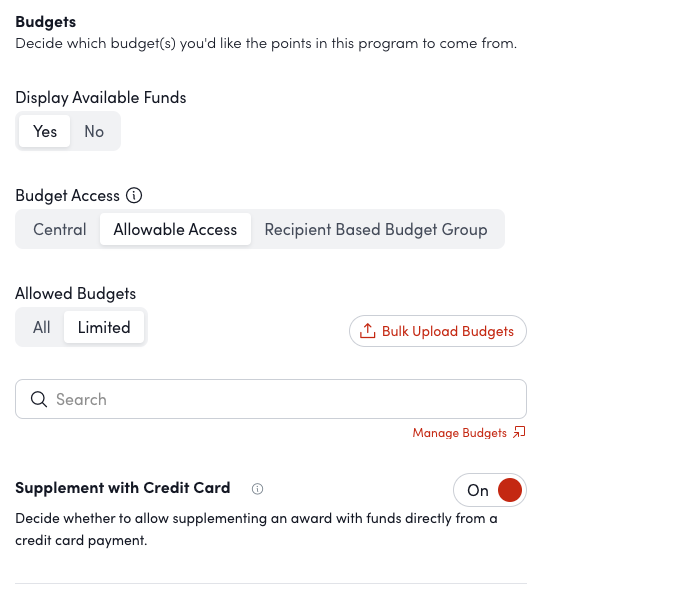
Task: Set Allowed Budgets to All
Action: [x=41, y=327]
